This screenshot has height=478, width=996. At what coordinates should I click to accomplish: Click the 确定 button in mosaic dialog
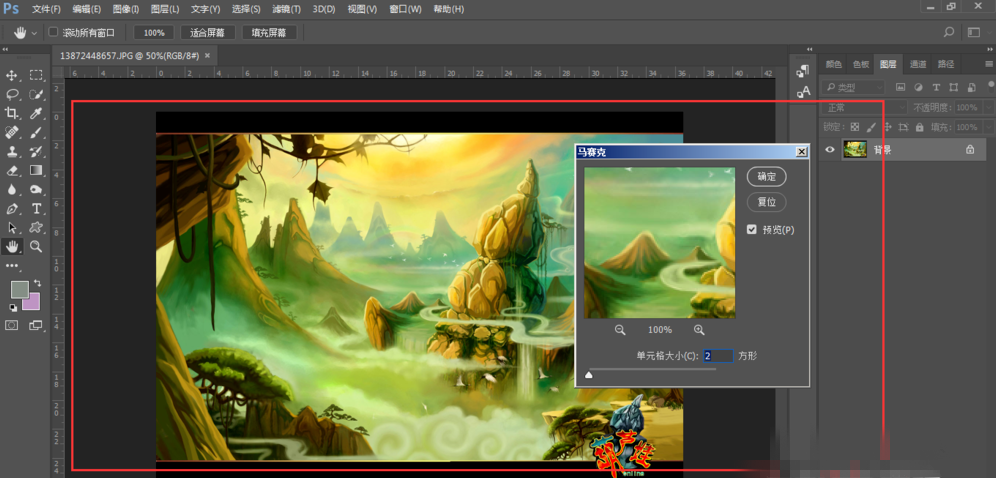tap(766, 176)
